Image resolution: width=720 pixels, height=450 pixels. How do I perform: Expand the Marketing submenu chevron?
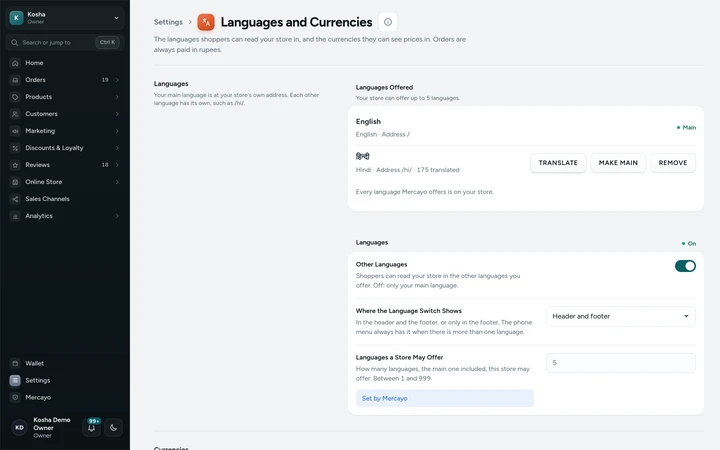[117, 131]
